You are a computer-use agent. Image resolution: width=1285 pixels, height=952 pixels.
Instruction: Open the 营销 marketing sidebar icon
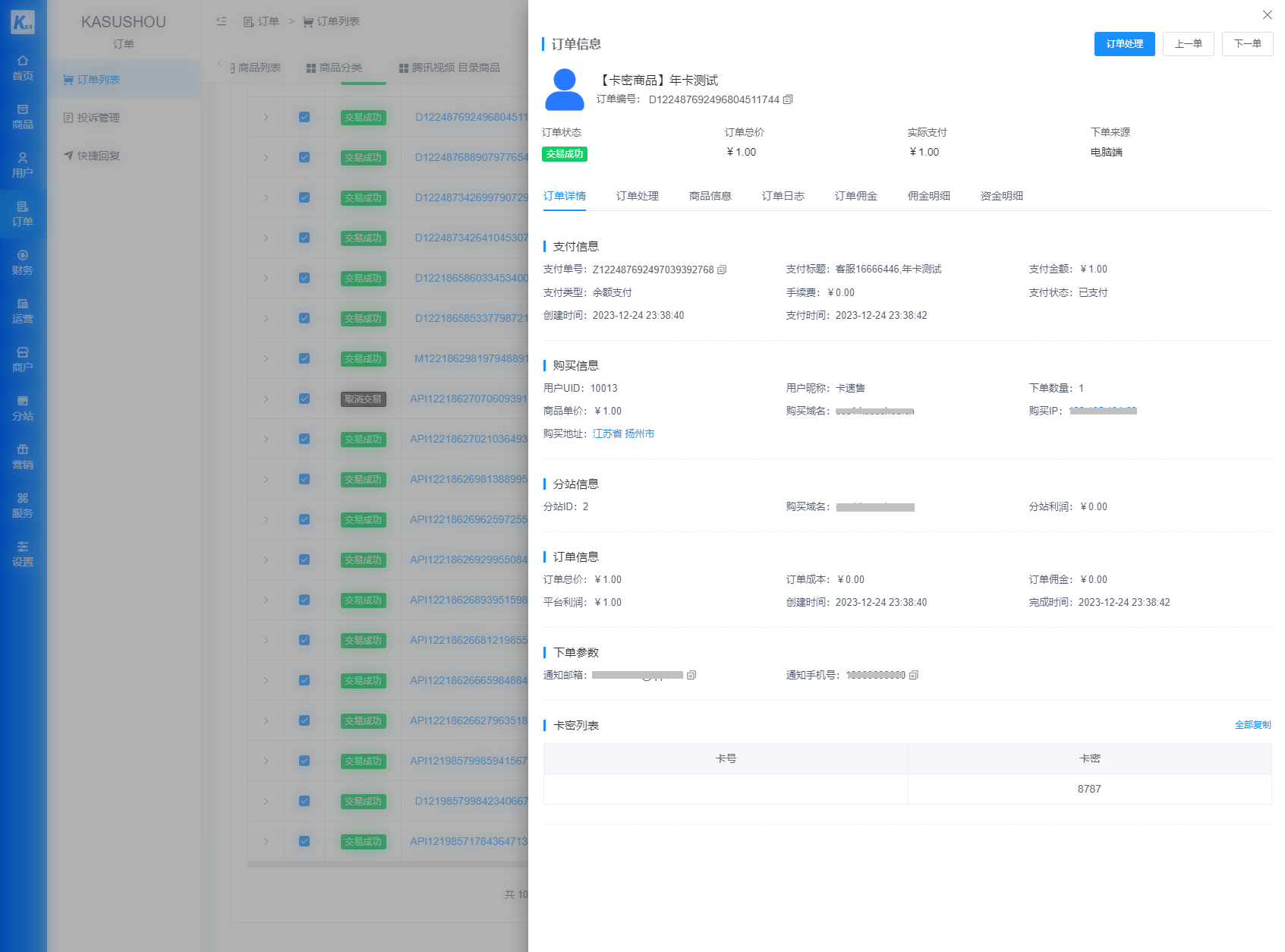(23, 457)
